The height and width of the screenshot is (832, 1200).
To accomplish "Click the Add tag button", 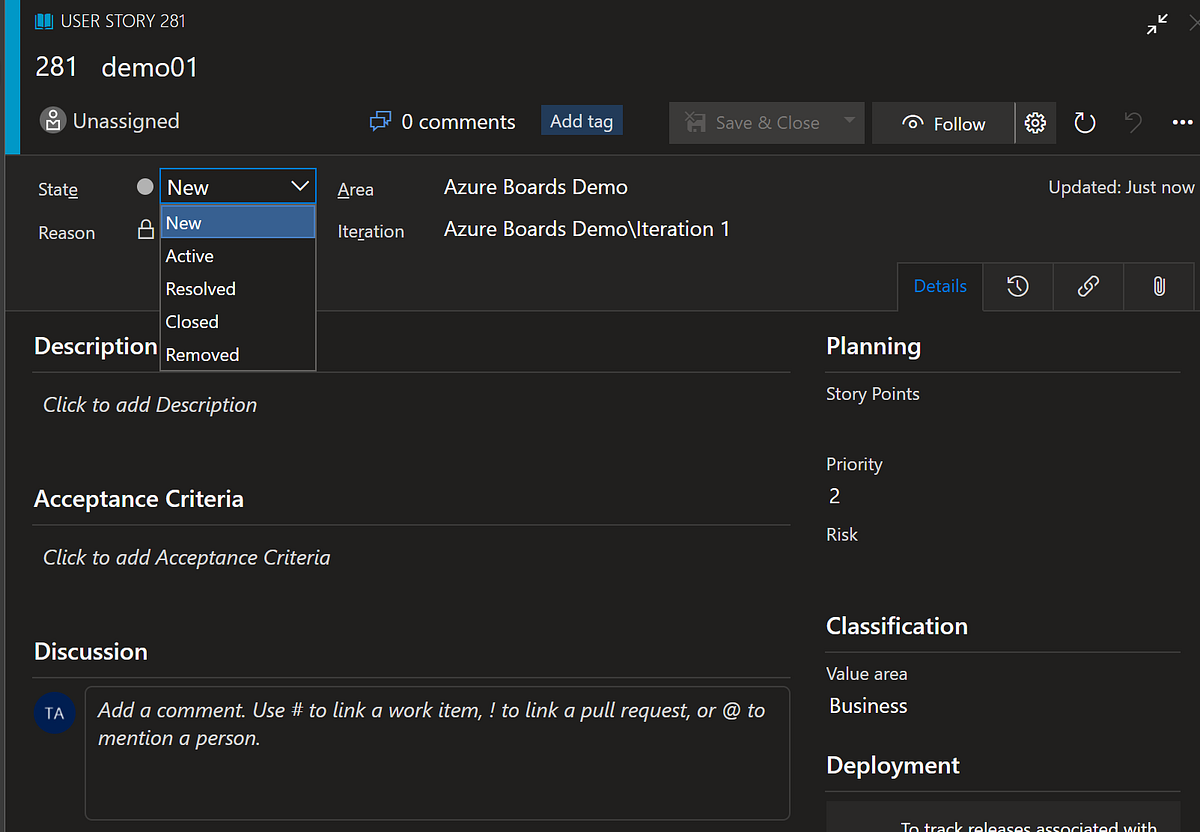I will [581, 120].
